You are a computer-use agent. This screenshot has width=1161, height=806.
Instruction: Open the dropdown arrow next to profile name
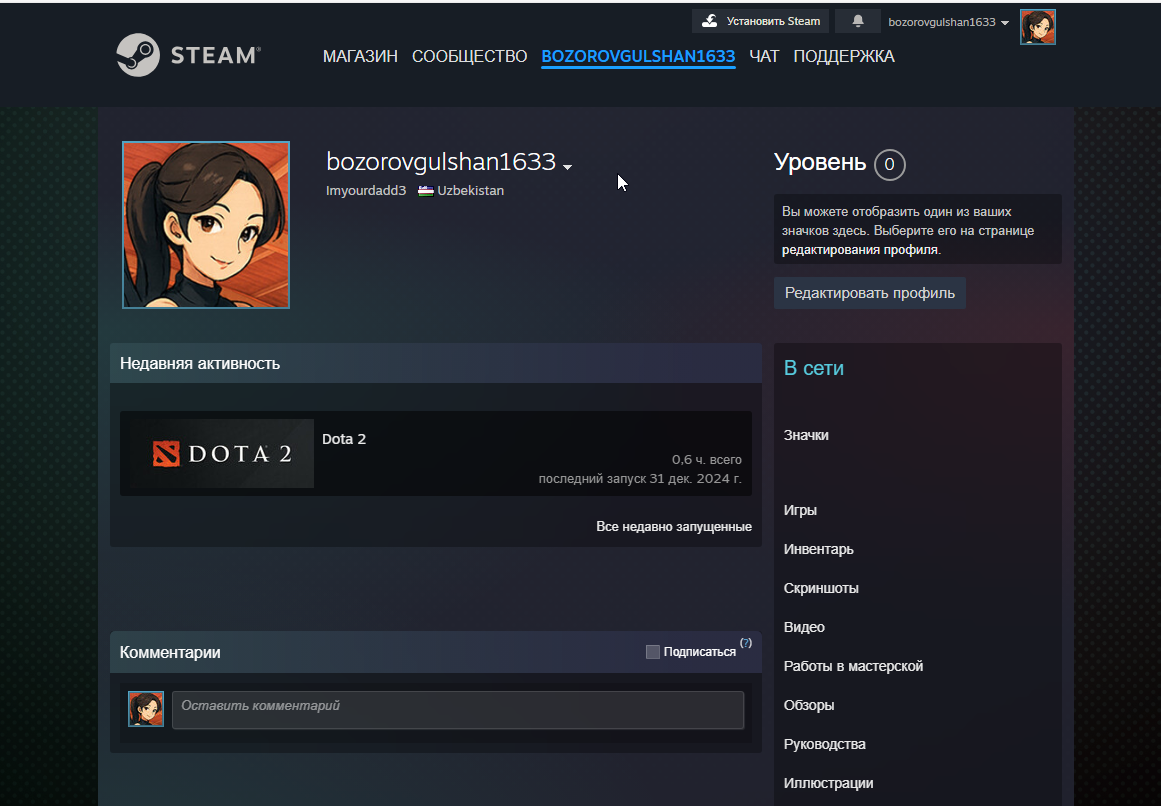coord(567,167)
